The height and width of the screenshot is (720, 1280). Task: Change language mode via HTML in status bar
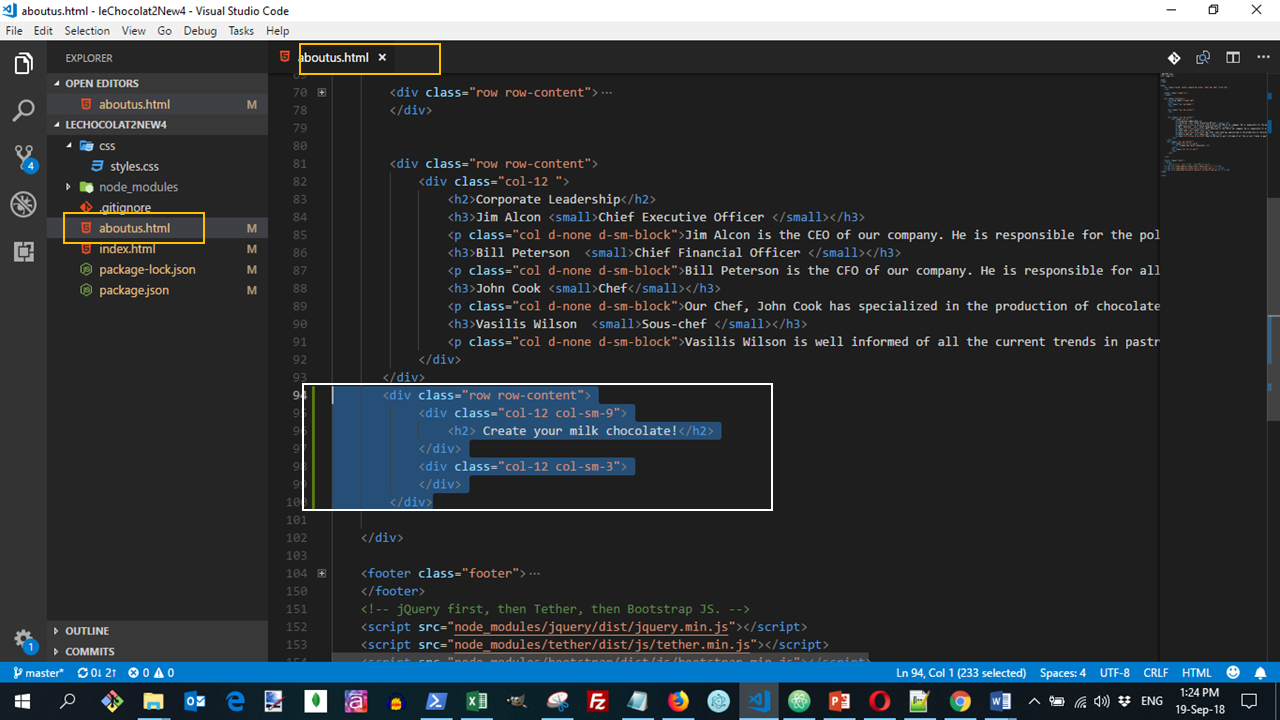coord(1196,673)
